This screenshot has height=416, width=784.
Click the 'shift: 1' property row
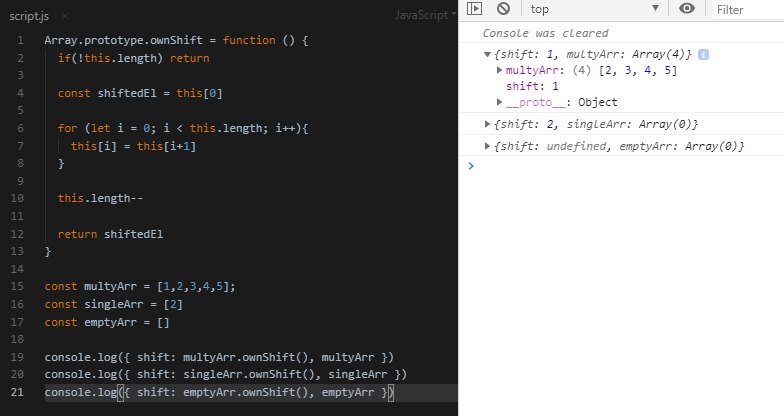[x=532, y=86]
